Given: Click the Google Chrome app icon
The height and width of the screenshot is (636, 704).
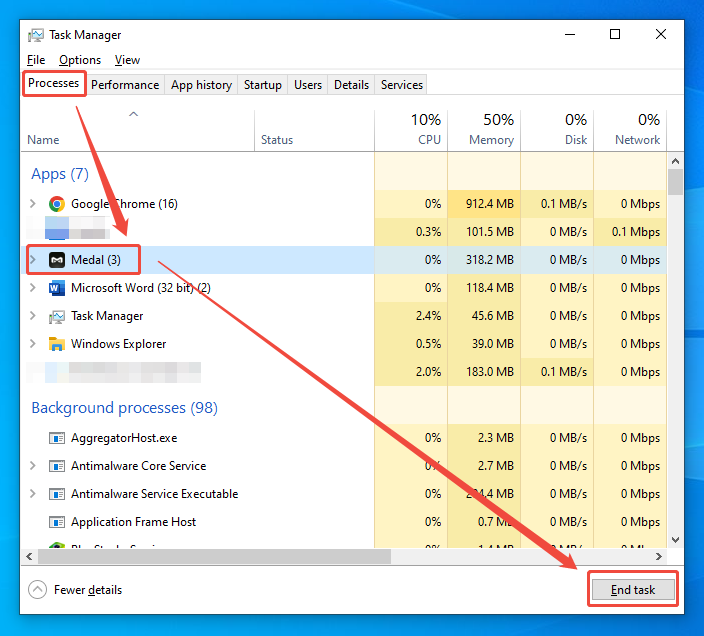Looking at the screenshot, I should click(x=57, y=204).
